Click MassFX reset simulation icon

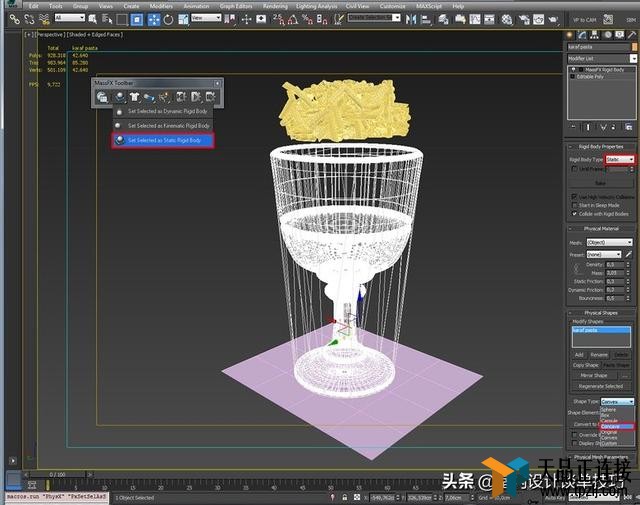coord(181,97)
